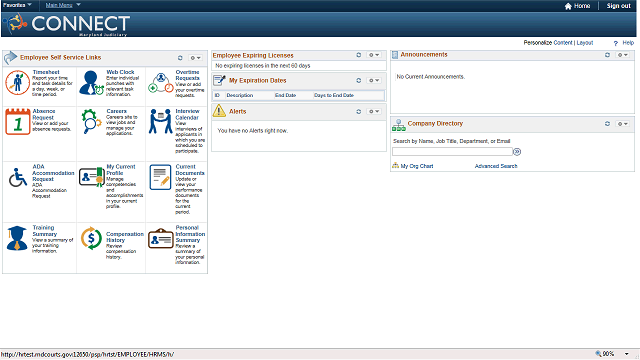Open the Advanced Search link
This screenshot has width=640, height=360.
[x=496, y=166]
